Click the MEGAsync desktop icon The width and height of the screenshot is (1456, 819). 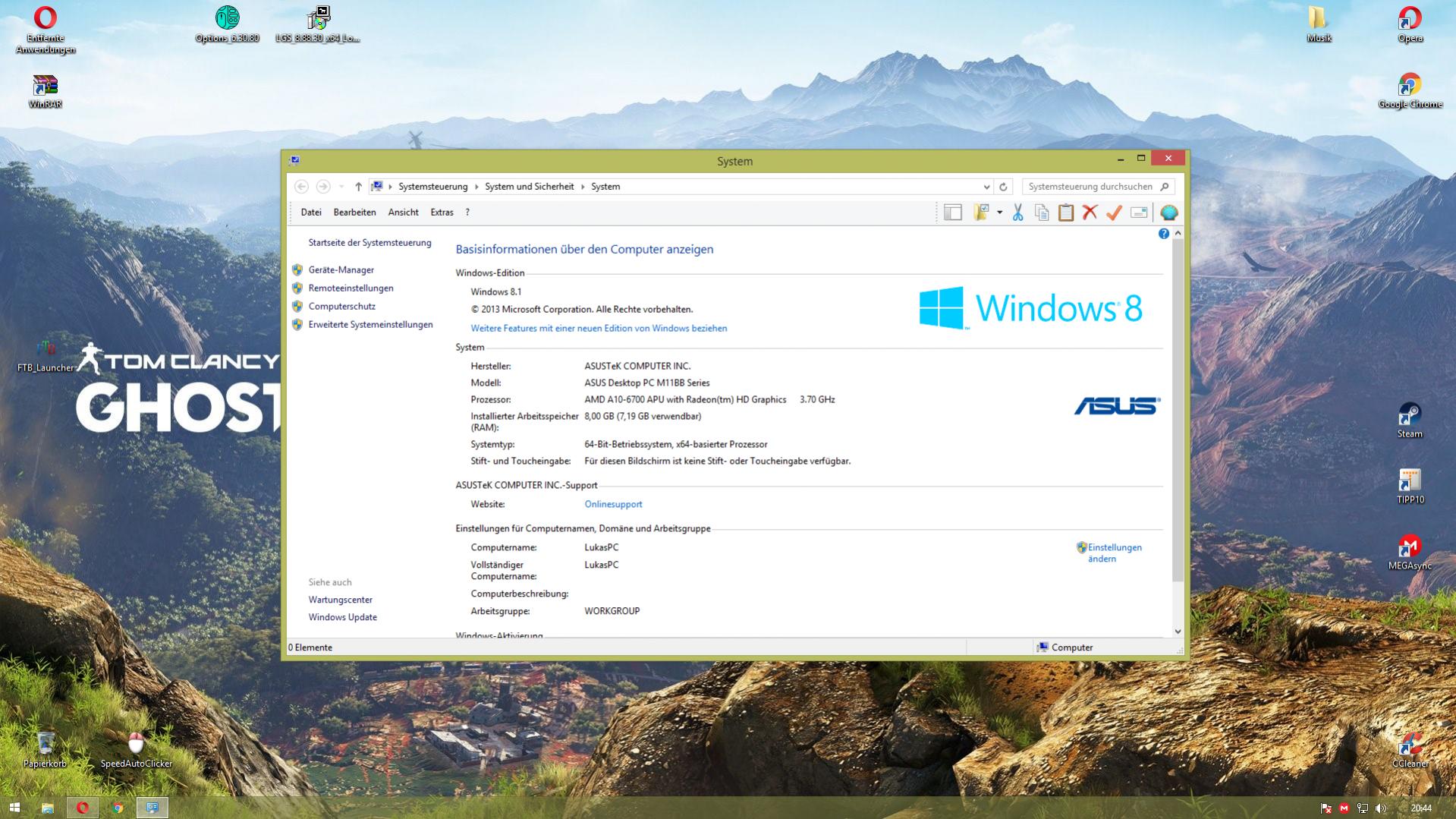(x=1410, y=553)
